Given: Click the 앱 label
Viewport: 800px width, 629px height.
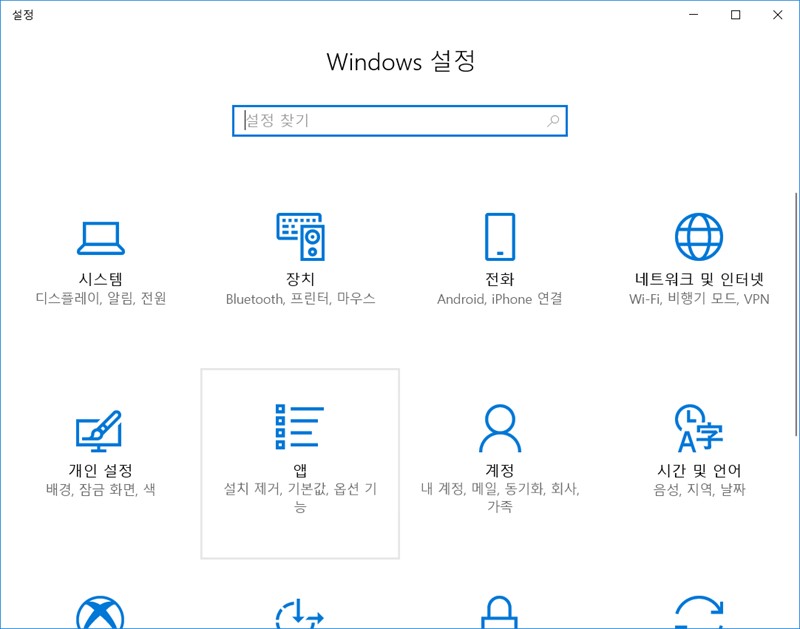Looking at the screenshot, I should point(300,470).
